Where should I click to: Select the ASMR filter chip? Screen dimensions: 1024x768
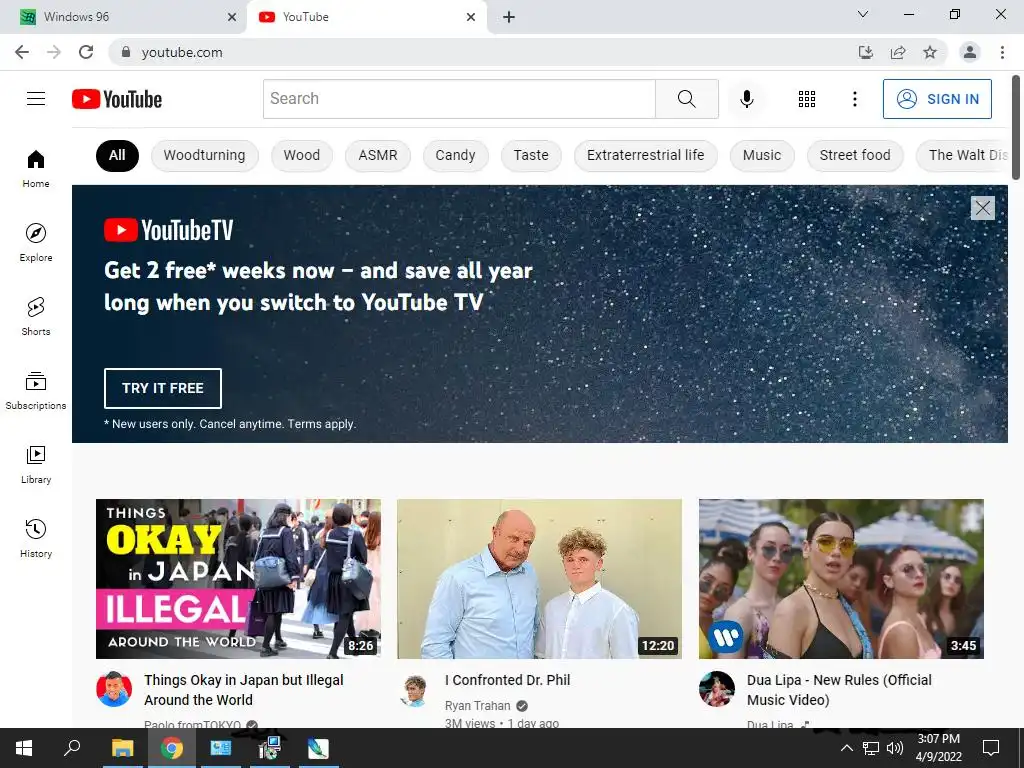377,155
